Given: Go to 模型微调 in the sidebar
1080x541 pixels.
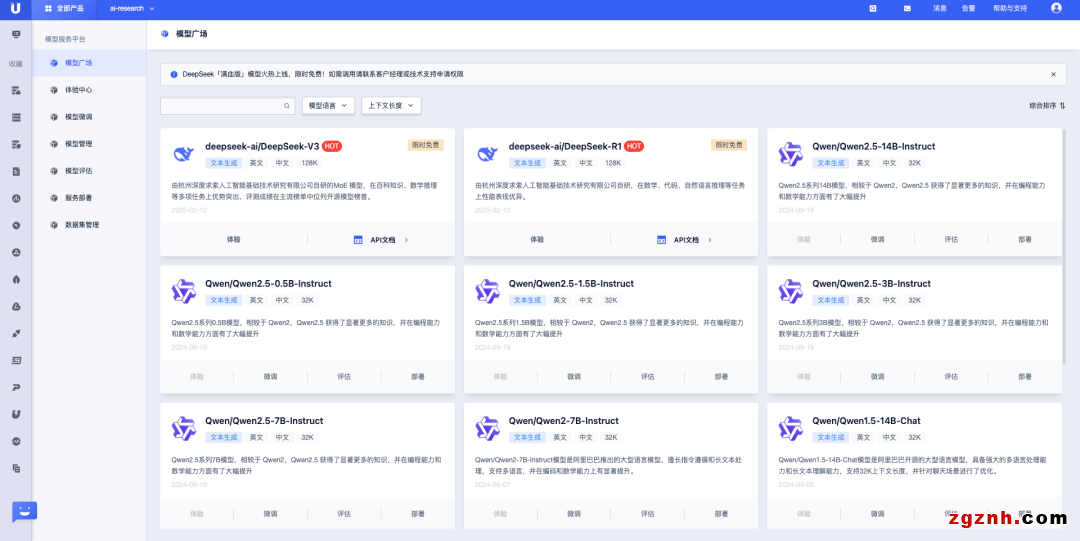Looking at the screenshot, I should [78, 116].
